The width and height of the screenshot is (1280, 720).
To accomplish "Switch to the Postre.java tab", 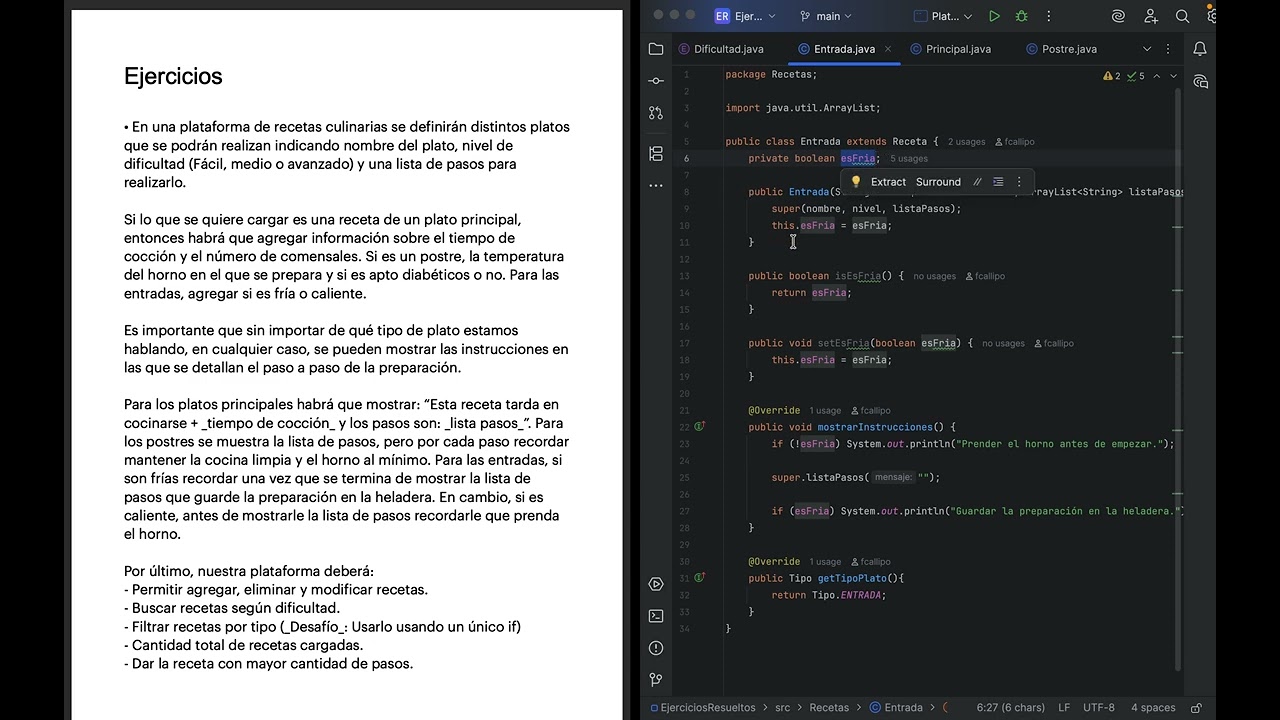I will point(1061,49).
